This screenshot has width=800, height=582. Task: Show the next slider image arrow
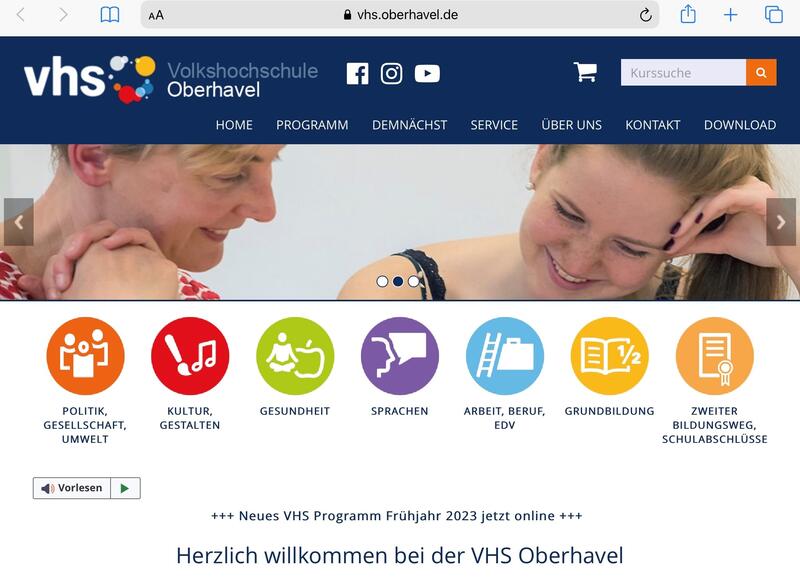[781, 222]
